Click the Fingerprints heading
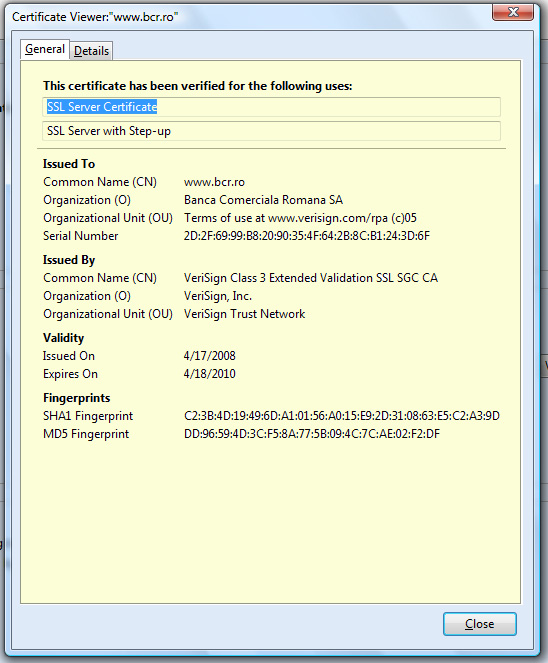Screen dimensions: 548x663 [77, 398]
